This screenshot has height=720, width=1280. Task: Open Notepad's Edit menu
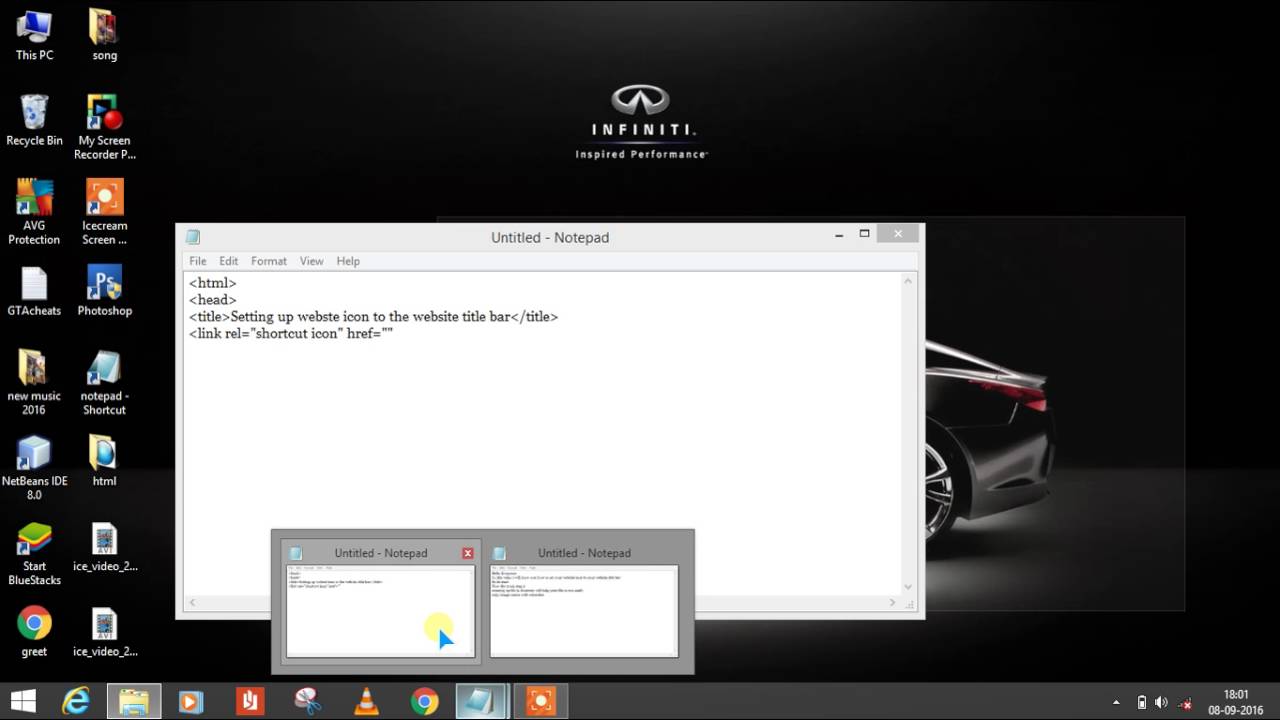pyautogui.click(x=228, y=261)
